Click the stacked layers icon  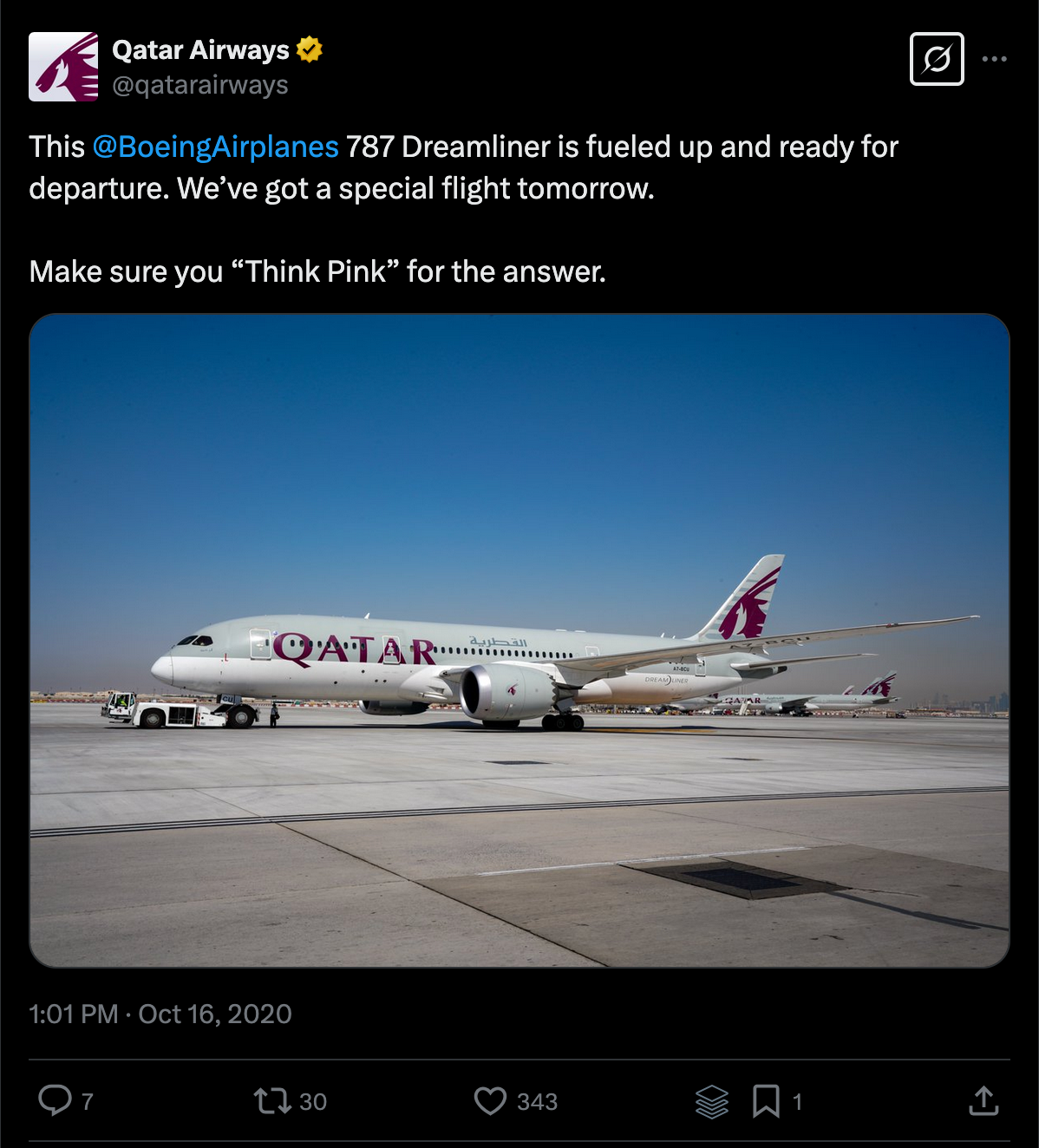[x=712, y=1101]
